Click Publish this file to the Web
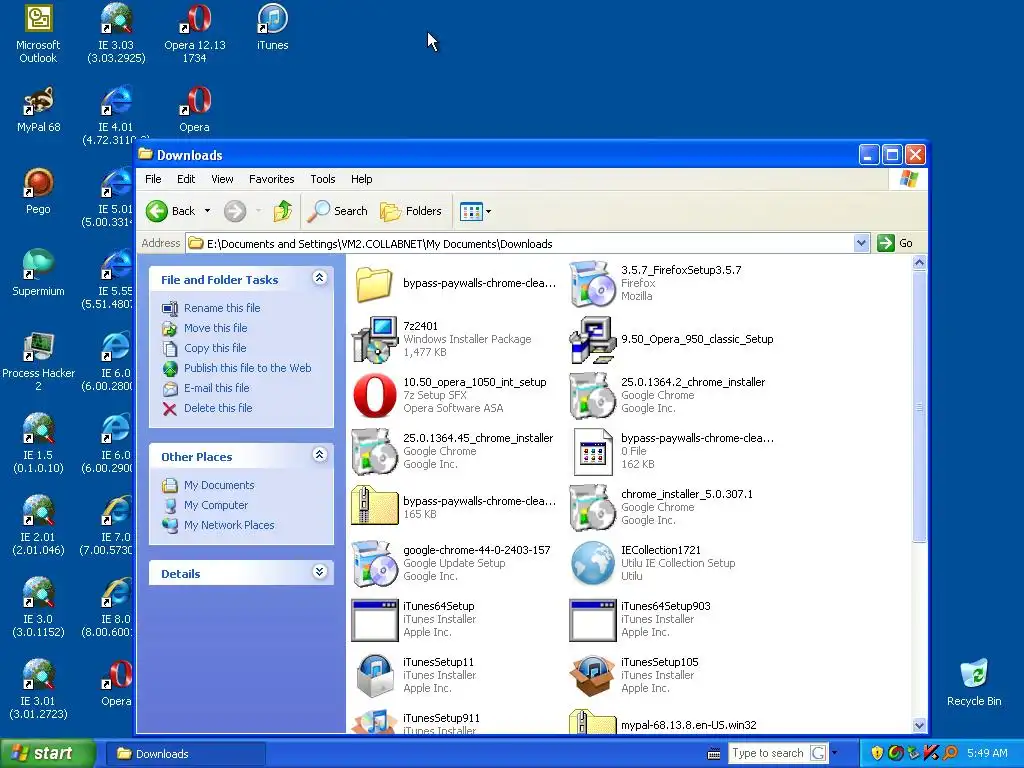This screenshot has height=768, width=1024. click(248, 368)
